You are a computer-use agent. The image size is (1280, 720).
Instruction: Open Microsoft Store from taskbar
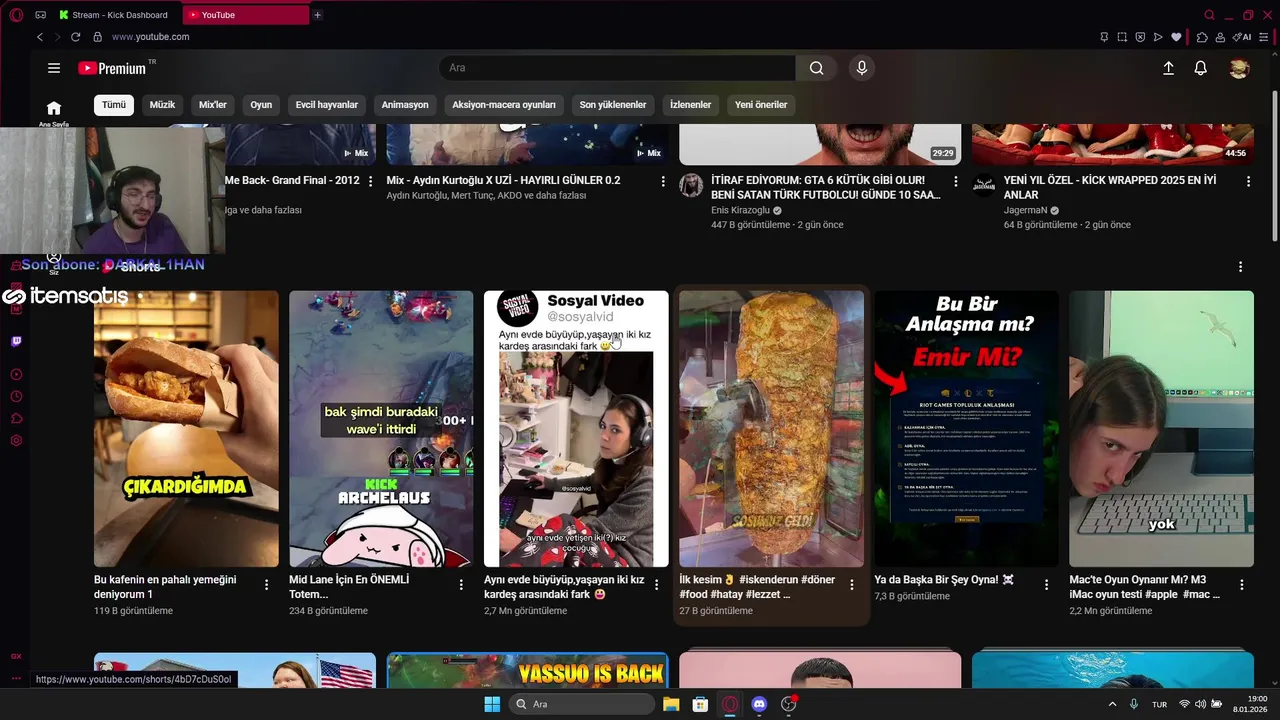pos(700,704)
